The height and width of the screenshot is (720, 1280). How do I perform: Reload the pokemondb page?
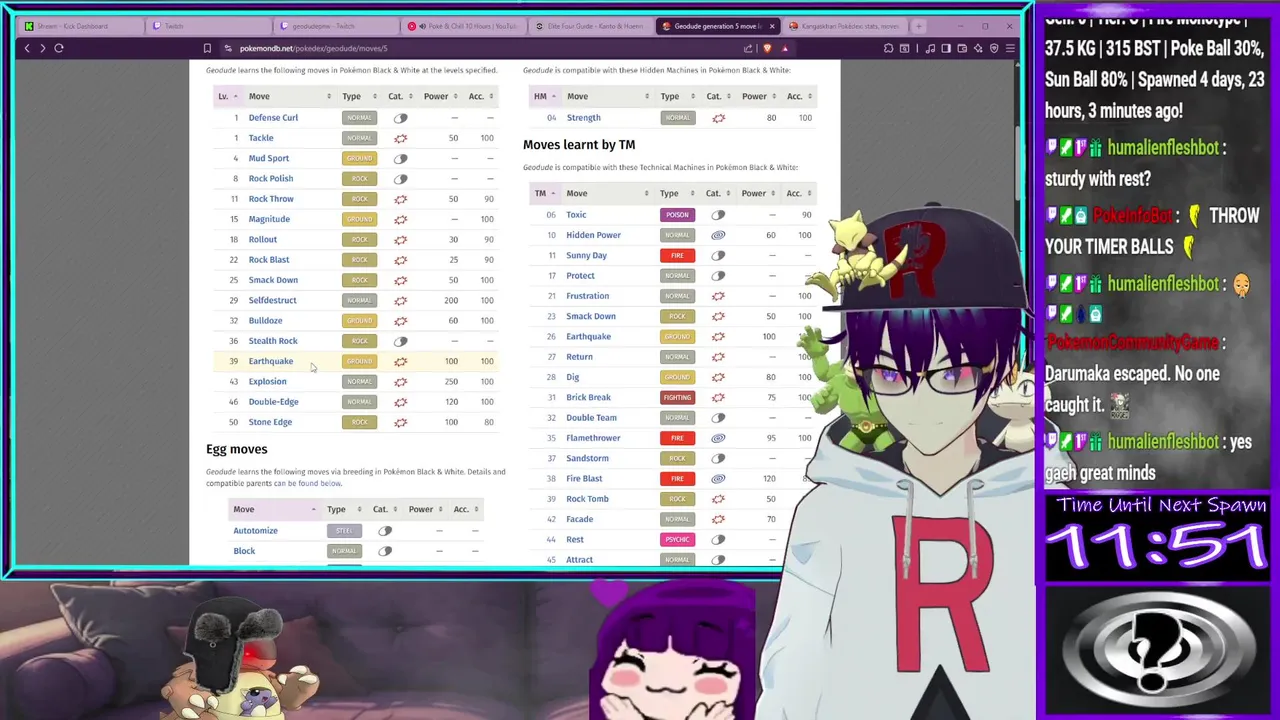tap(59, 48)
